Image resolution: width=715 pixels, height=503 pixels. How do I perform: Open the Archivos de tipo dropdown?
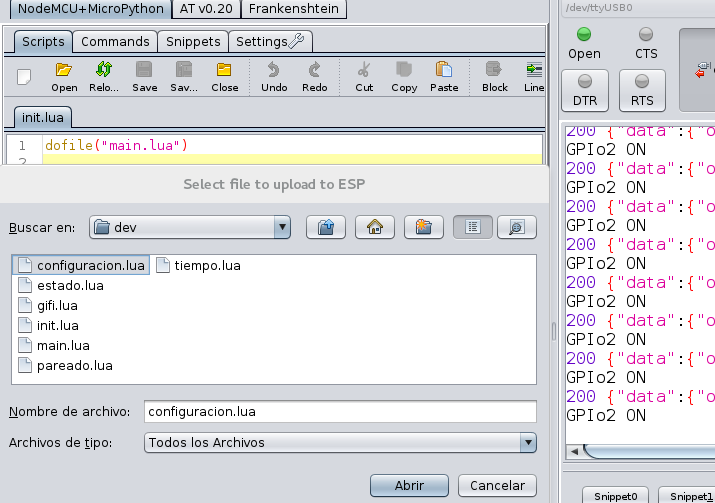click(340, 442)
